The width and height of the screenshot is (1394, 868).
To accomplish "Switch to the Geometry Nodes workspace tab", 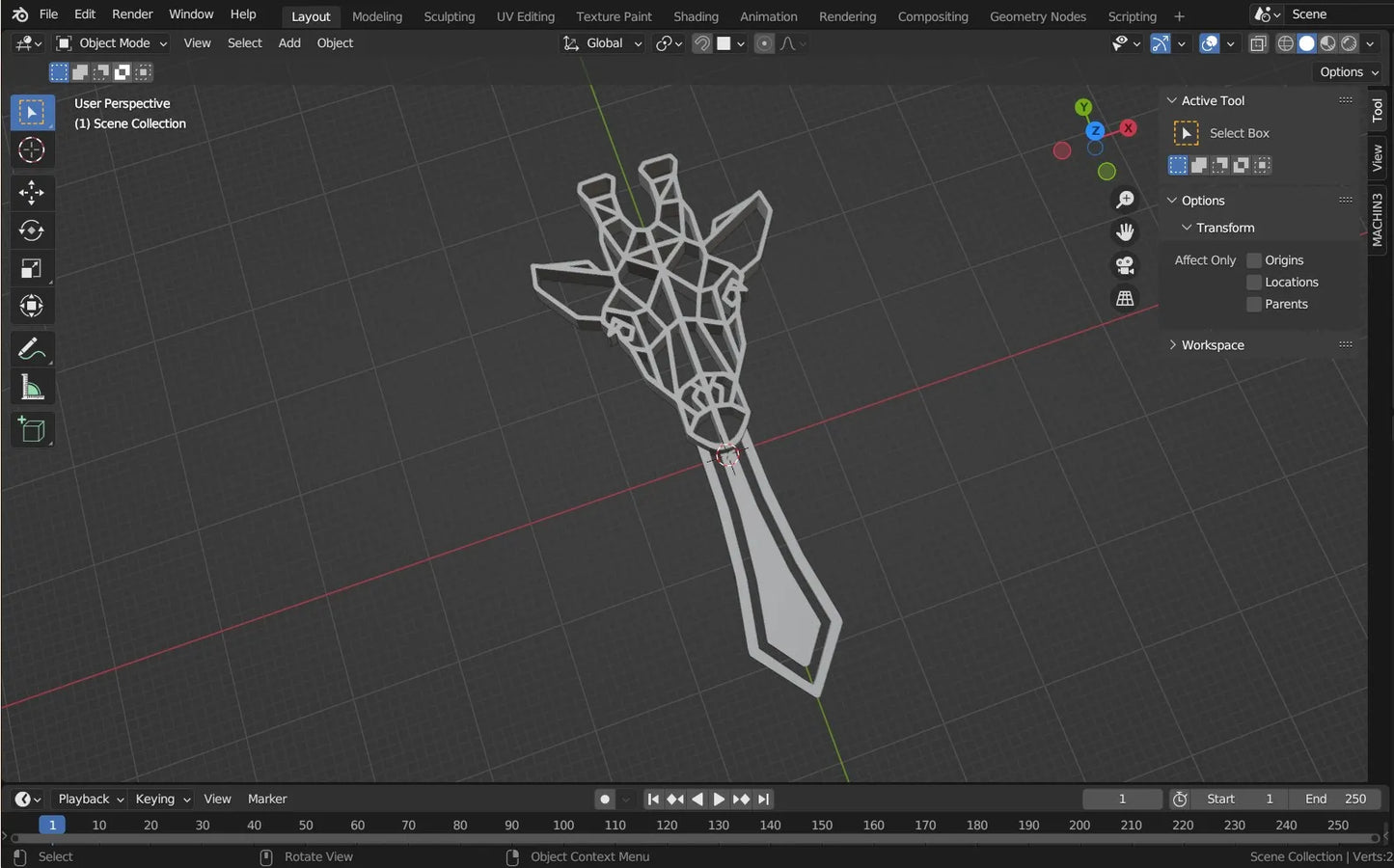I will click(x=1038, y=16).
